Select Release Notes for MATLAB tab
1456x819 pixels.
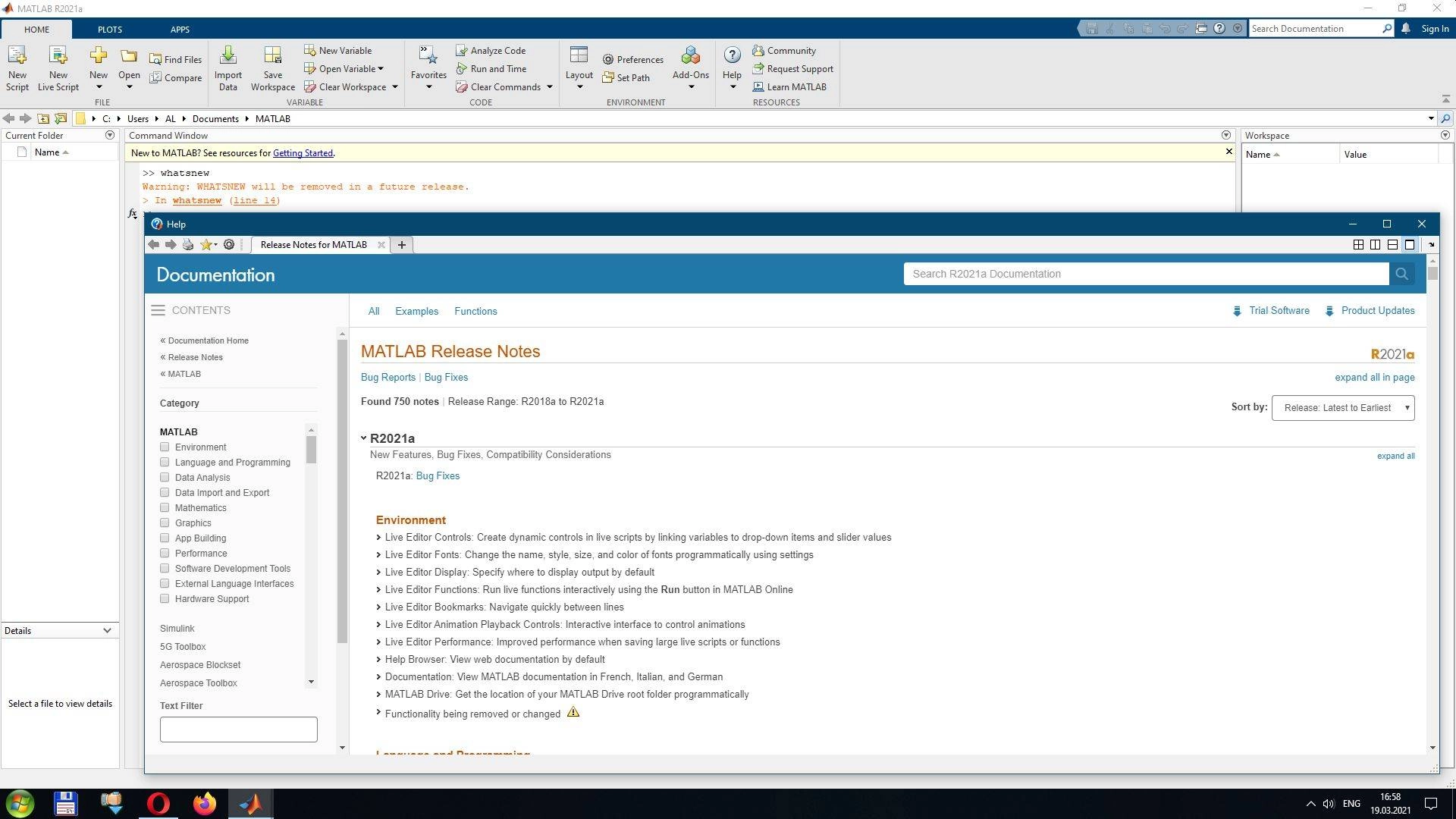tap(313, 244)
